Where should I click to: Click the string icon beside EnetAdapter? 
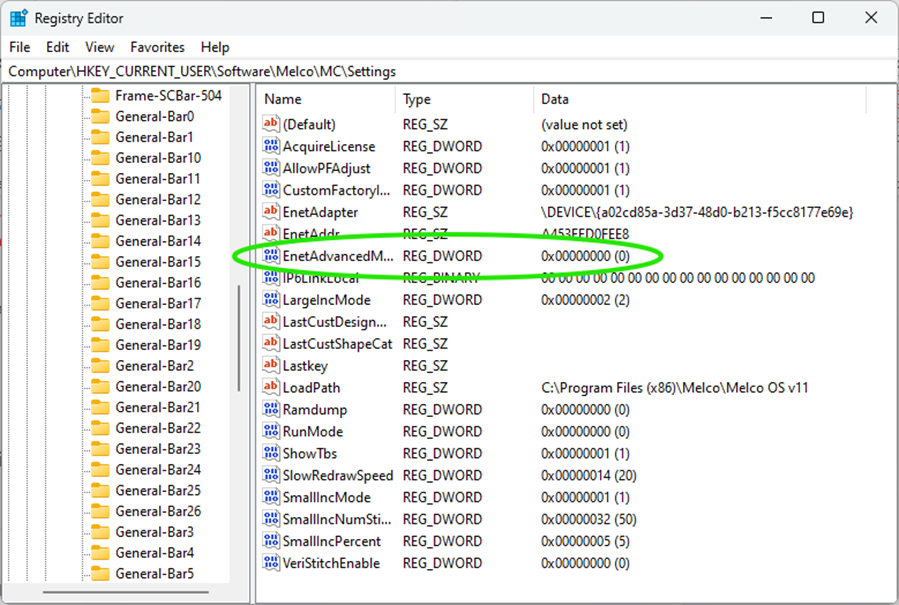pyautogui.click(x=271, y=212)
